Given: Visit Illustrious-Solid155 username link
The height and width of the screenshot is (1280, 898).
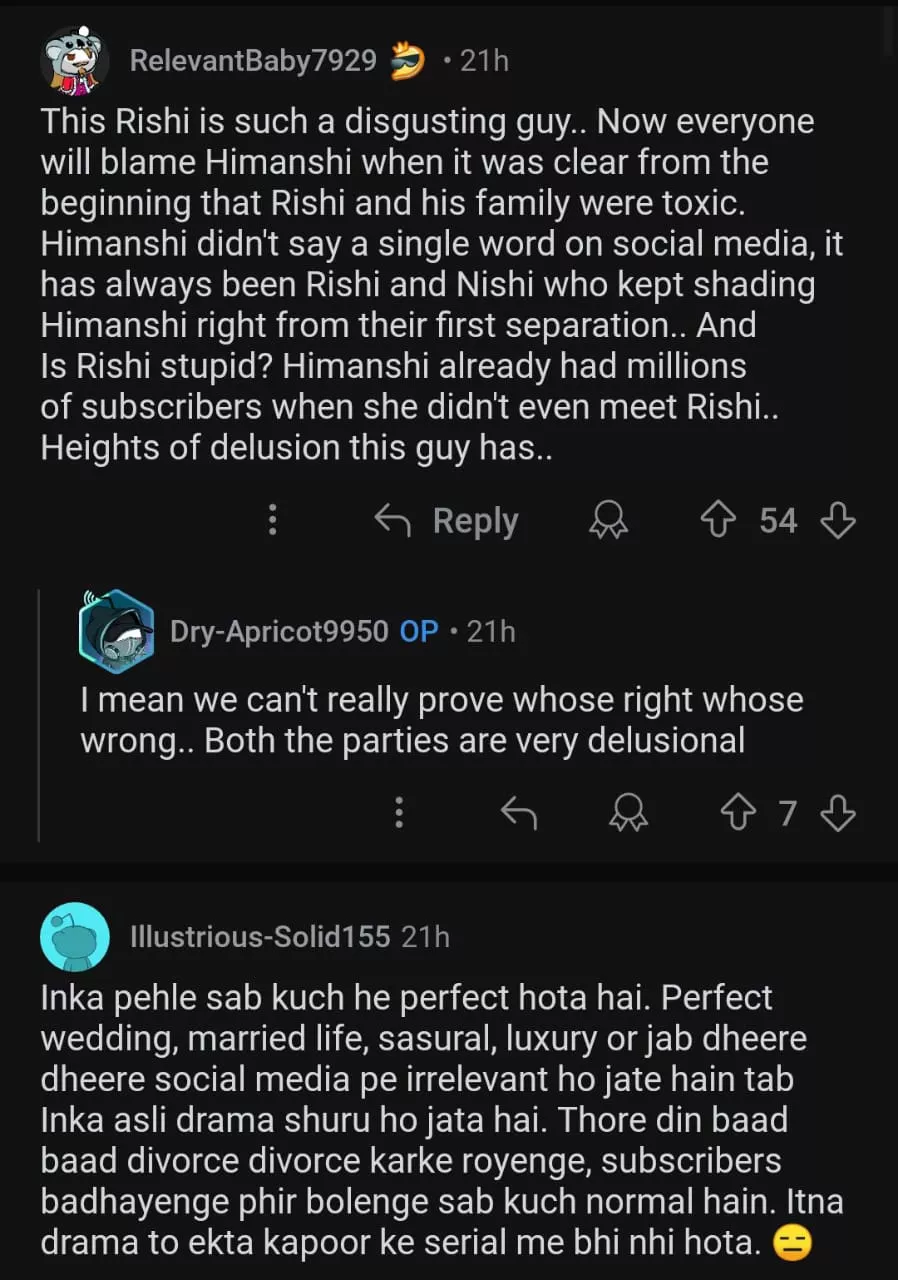Looking at the screenshot, I should click(260, 936).
